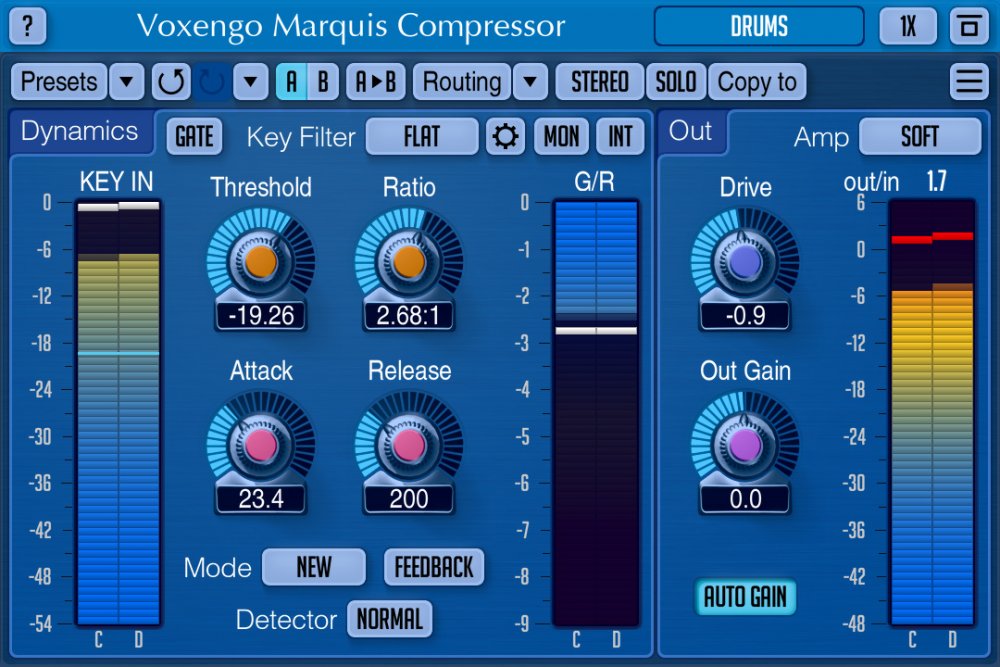
Task: Open the DRUMS instance name selector
Action: pyautogui.click(x=759, y=26)
